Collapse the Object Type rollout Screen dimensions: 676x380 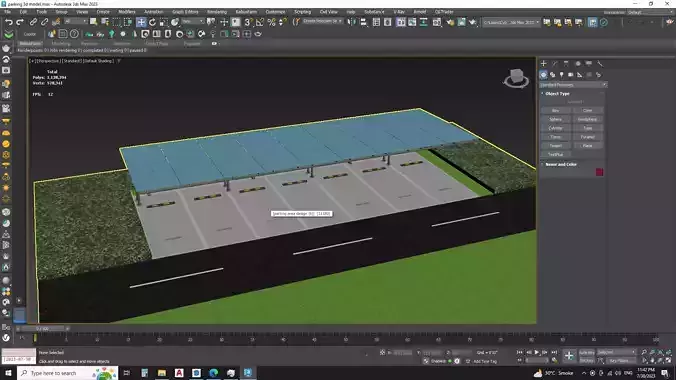[x=557, y=94]
